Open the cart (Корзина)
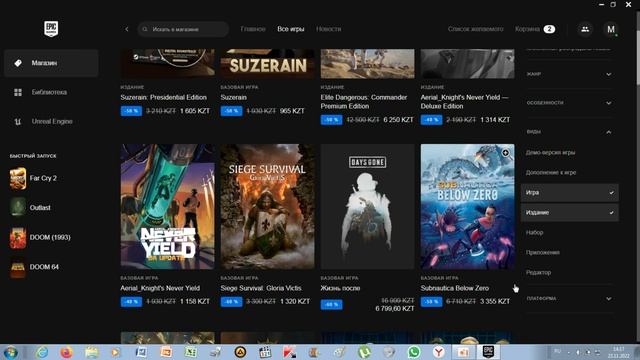The height and width of the screenshot is (360, 640). coord(535,29)
